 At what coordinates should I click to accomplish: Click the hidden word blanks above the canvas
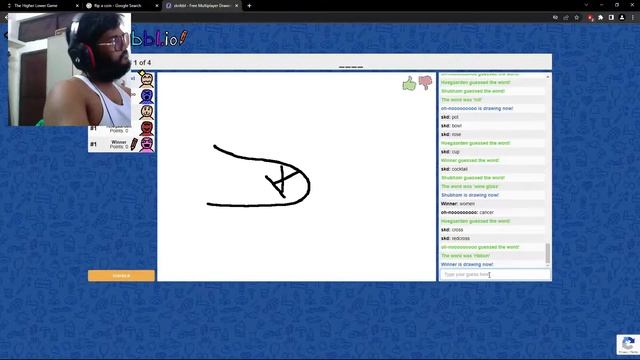351,67
